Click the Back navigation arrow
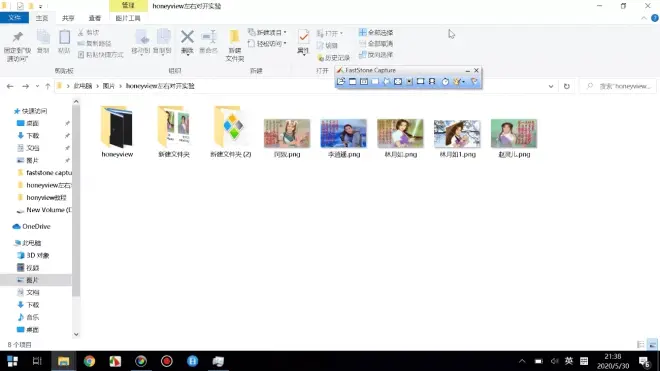This screenshot has width=660, height=371. pos(10,86)
